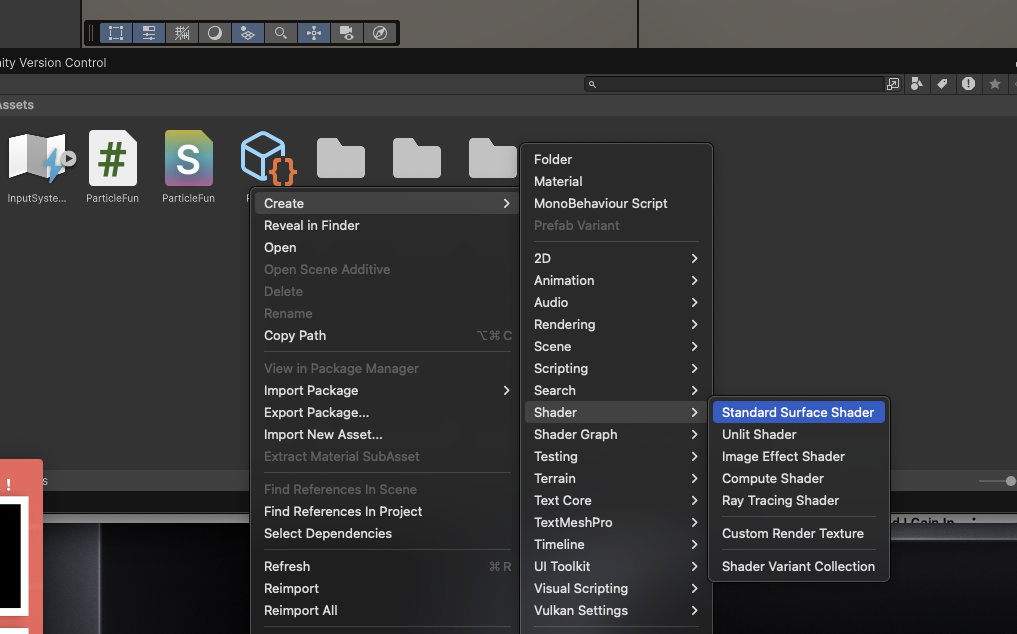Toggle the grid visibility overlay button
The width and height of the screenshot is (1017, 634).
[x=182, y=33]
